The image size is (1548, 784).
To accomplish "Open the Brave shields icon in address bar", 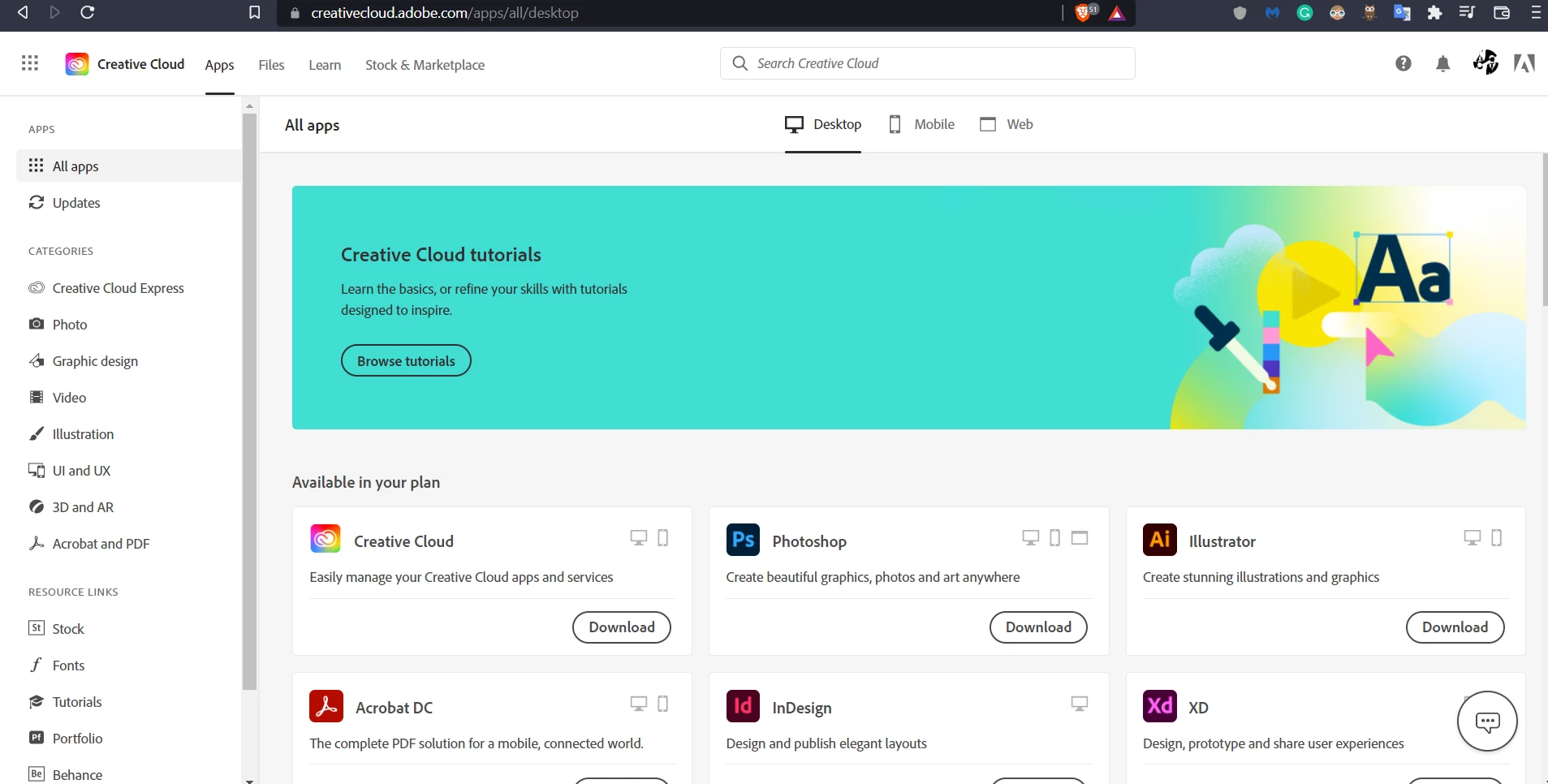I will (1083, 12).
